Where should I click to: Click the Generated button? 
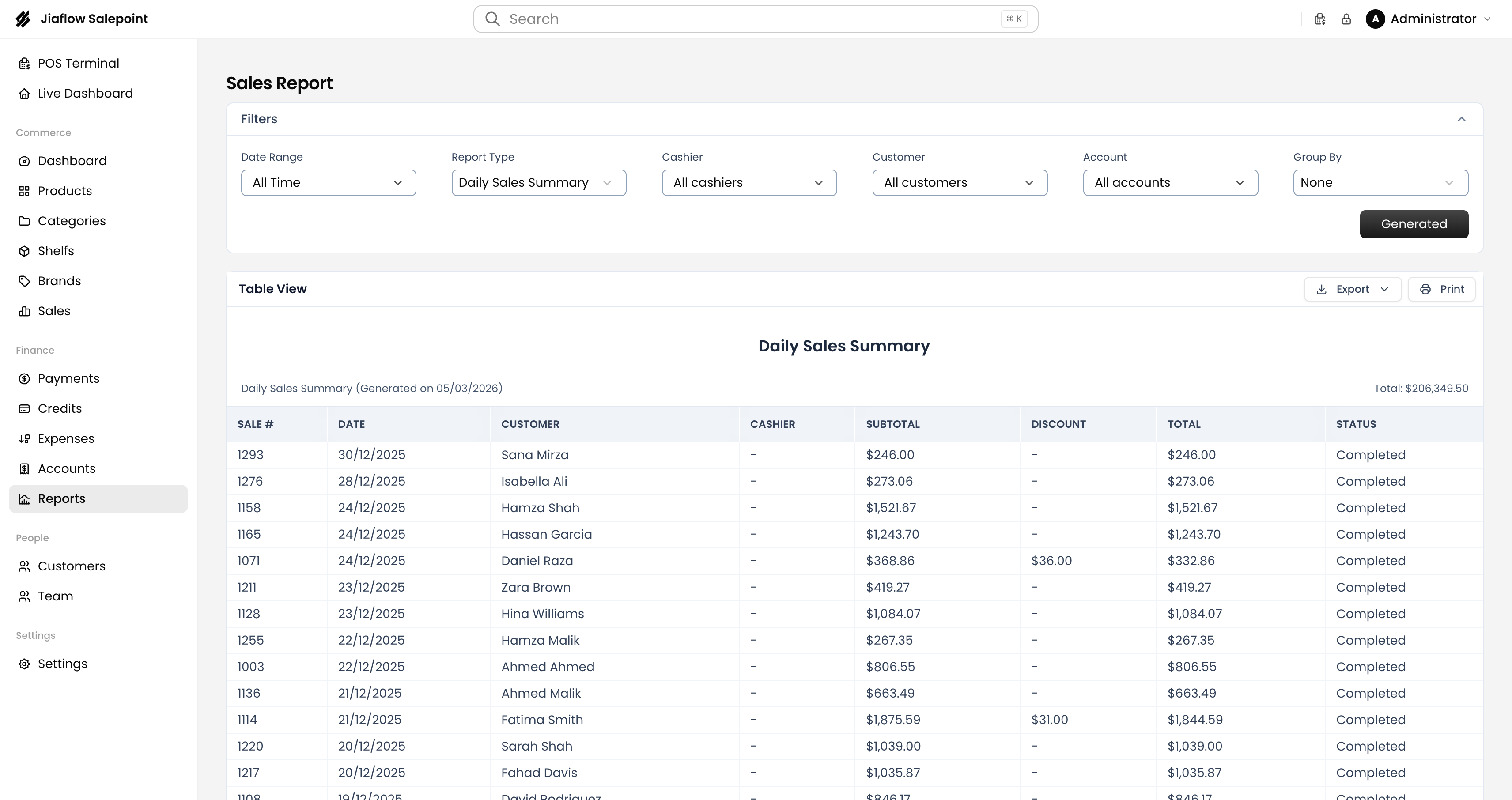pos(1414,224)
